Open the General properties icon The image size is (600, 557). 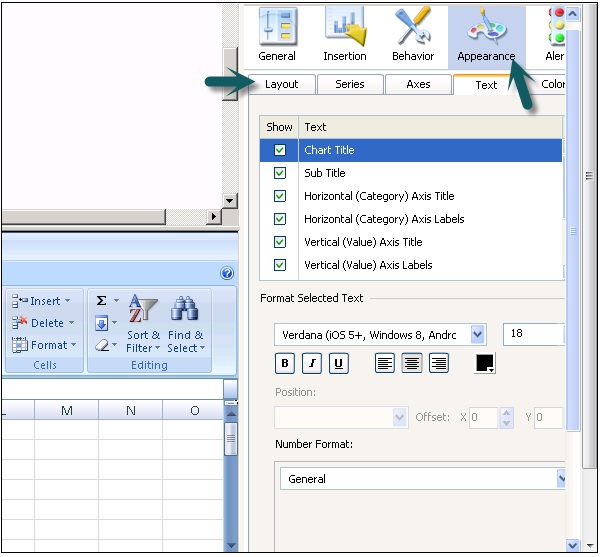click(277, 33)
